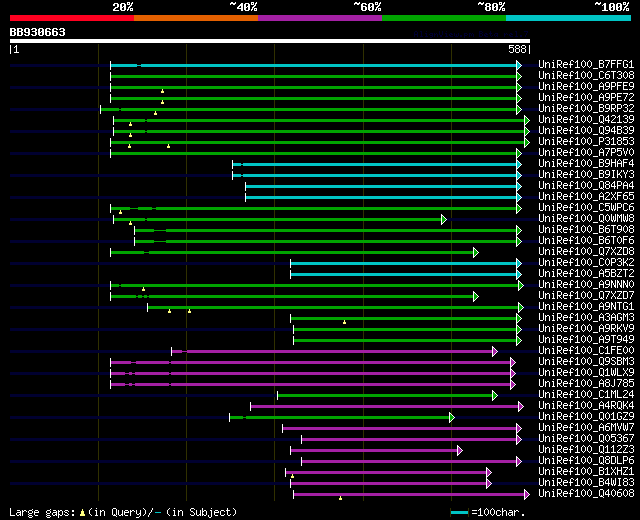Click the UniRef100_B4WI83 label
Viewport: 640px width, 520px height.
[586, 483]
